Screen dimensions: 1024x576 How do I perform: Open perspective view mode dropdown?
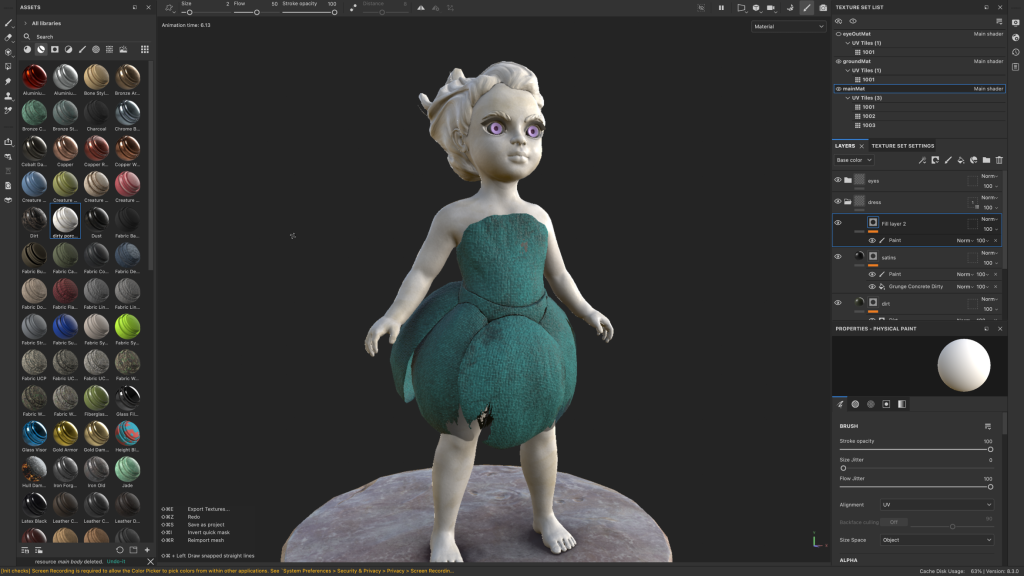point(741,8)
